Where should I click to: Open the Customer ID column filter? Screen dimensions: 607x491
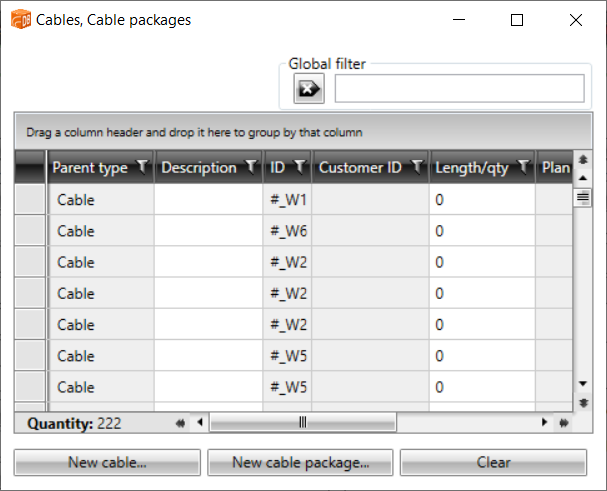(417, 167)
